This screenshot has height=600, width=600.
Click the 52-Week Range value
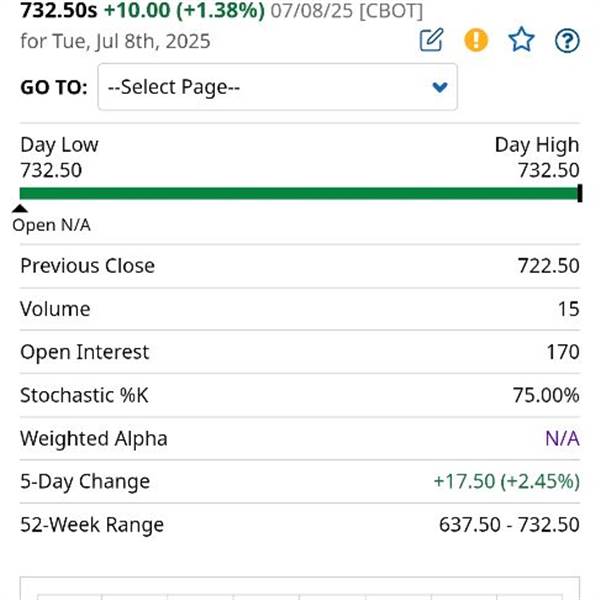tap(509, 525)
